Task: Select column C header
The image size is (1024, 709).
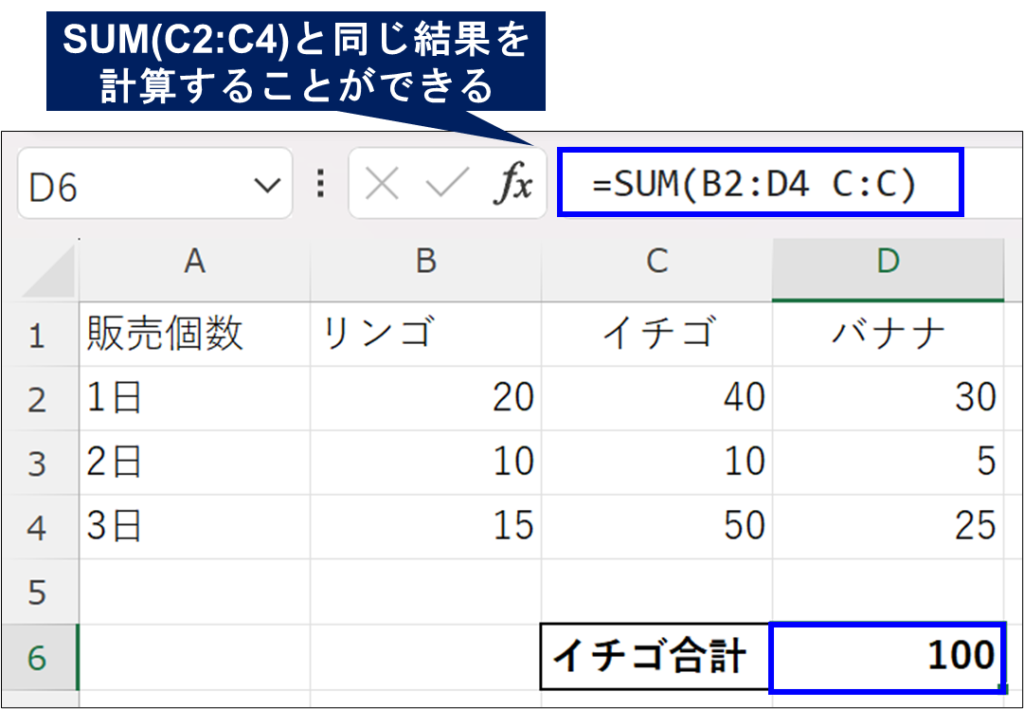Action: pyautogui.click(x=657, y=262)
